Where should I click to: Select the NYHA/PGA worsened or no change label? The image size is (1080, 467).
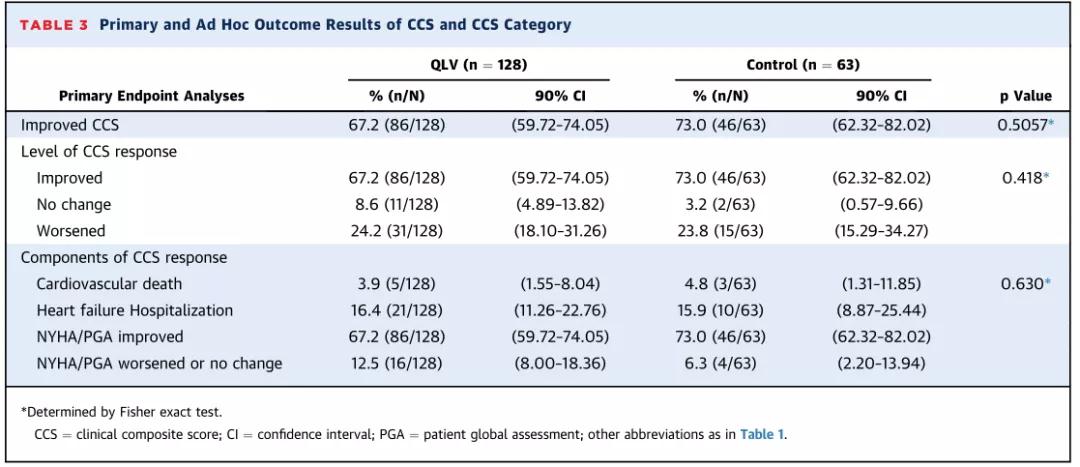coord(159,363)
